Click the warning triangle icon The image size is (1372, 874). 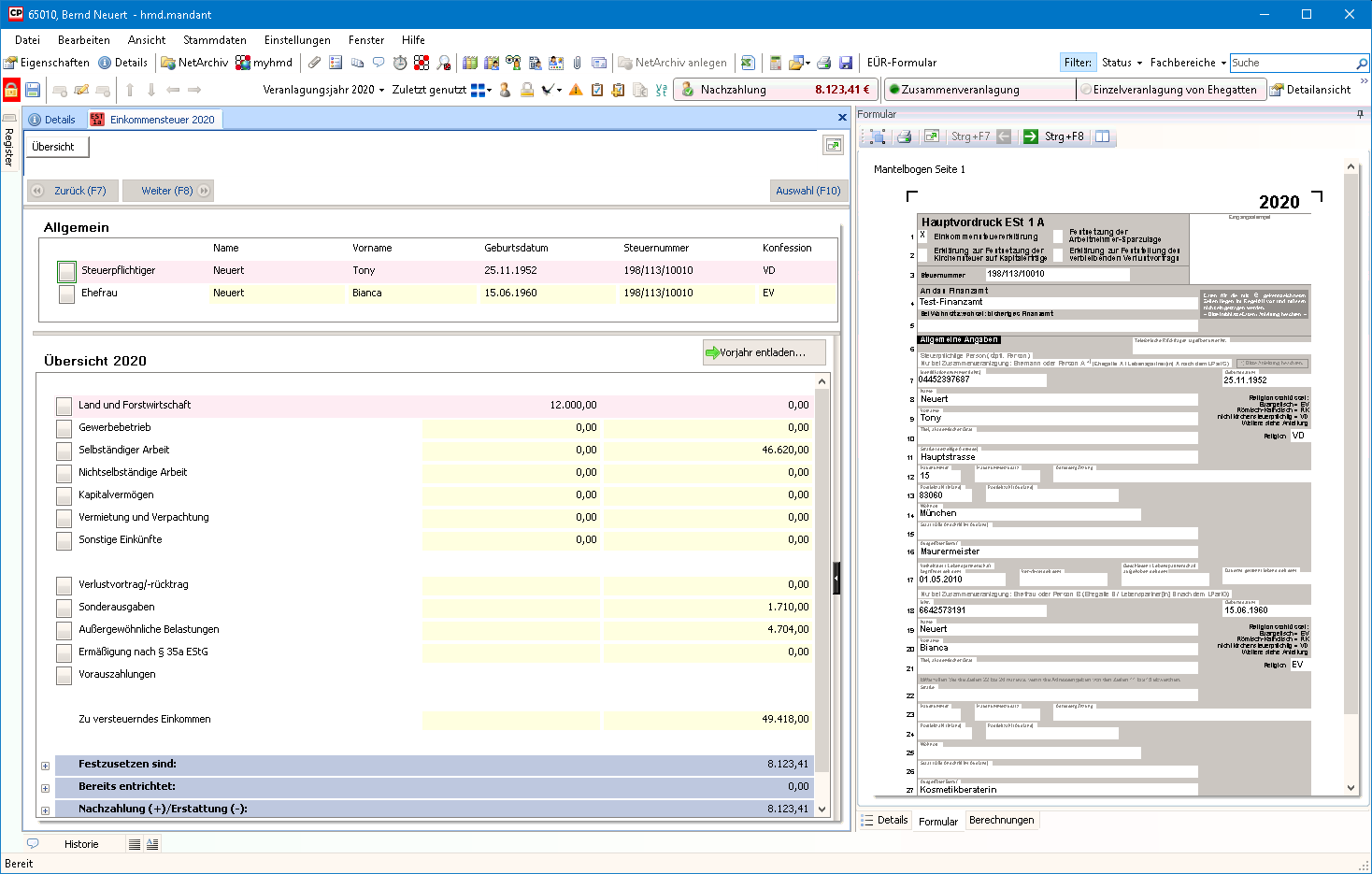point(576,90)
